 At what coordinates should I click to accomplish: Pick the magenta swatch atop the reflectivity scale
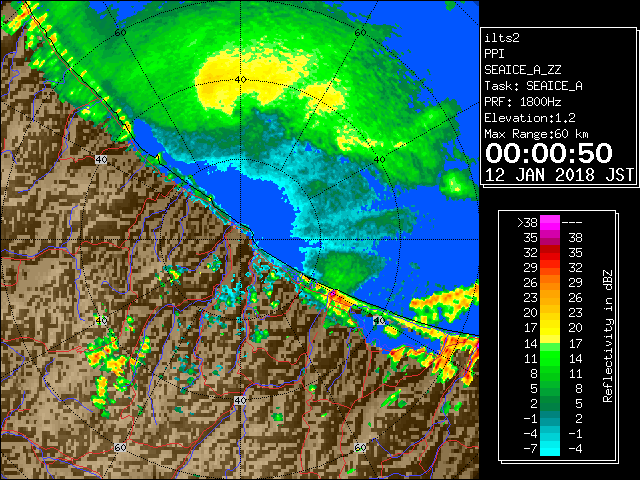point(550,223)
